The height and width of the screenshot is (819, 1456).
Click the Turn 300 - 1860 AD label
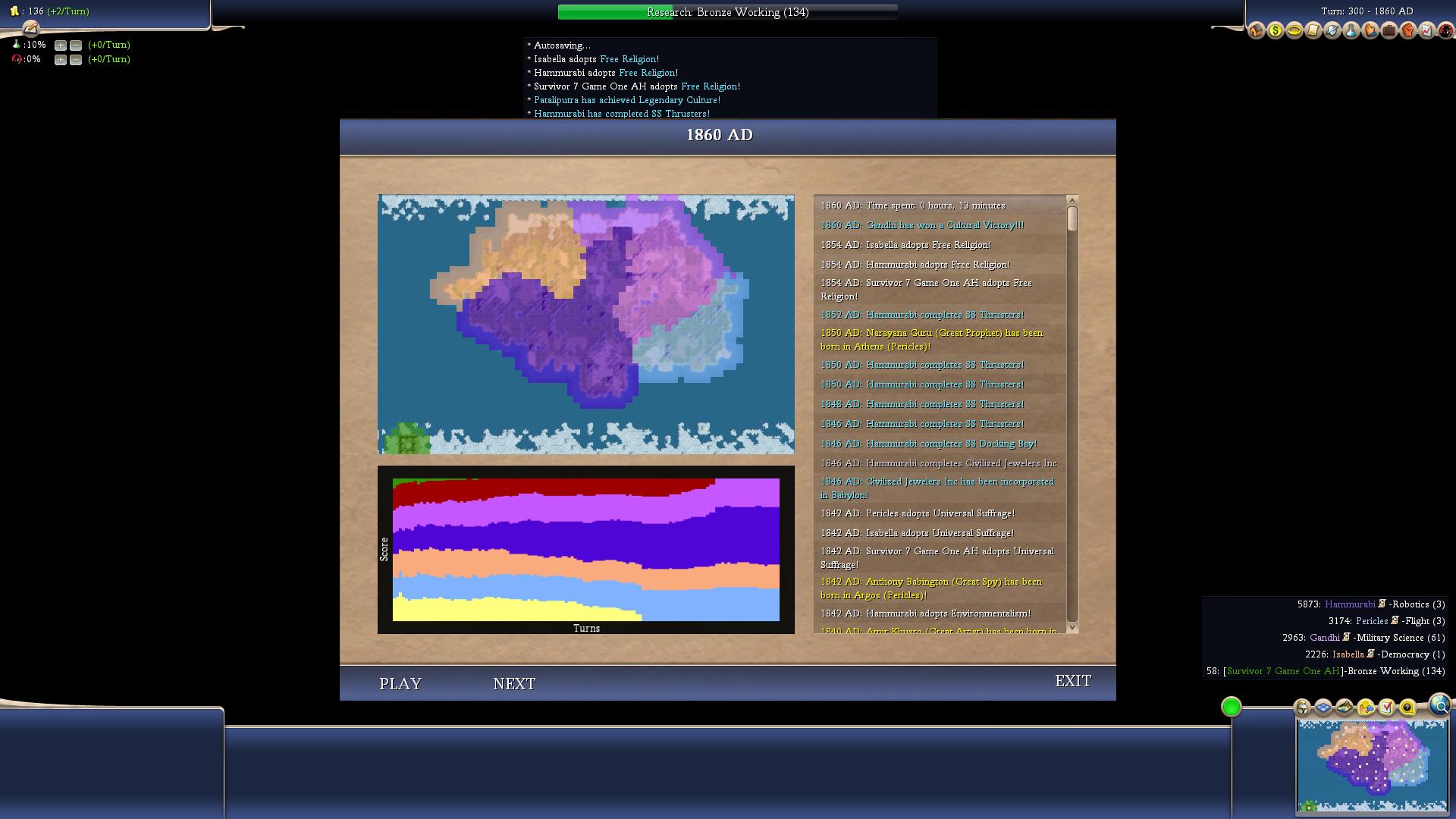tap(1367, 11)
